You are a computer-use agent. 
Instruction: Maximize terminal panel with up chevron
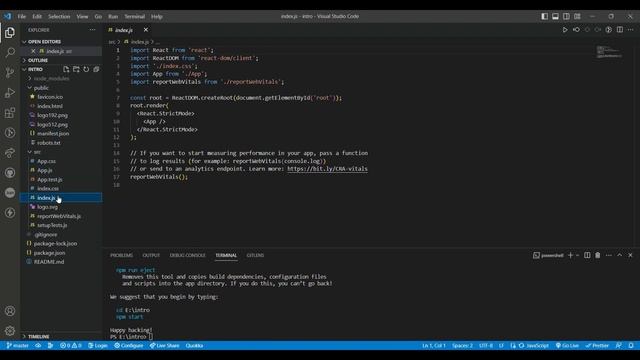point(620,255)
